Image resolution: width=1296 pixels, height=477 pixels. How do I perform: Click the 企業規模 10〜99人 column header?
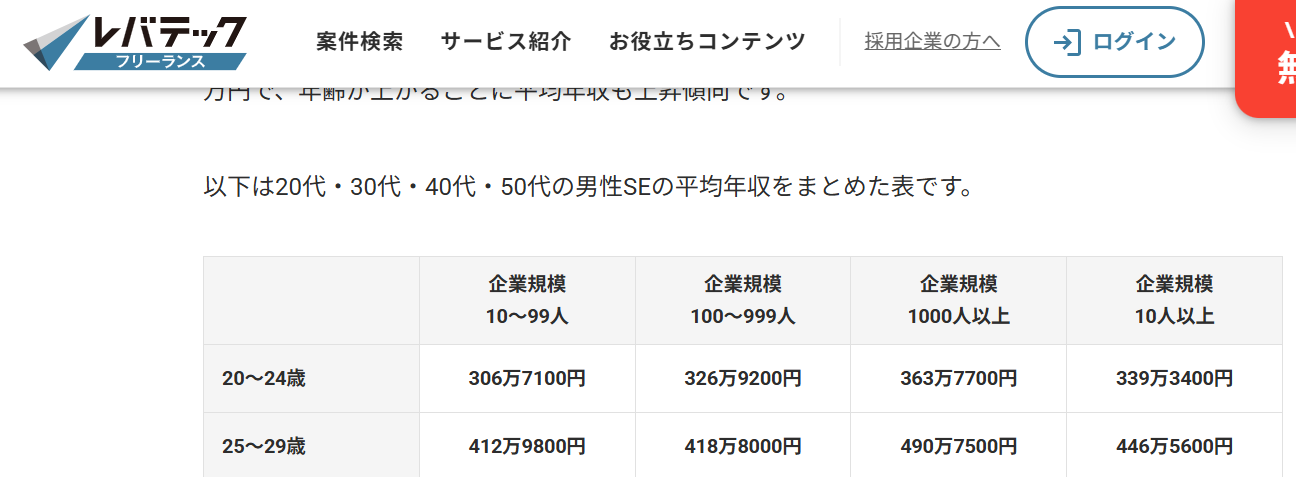[527, 300]
